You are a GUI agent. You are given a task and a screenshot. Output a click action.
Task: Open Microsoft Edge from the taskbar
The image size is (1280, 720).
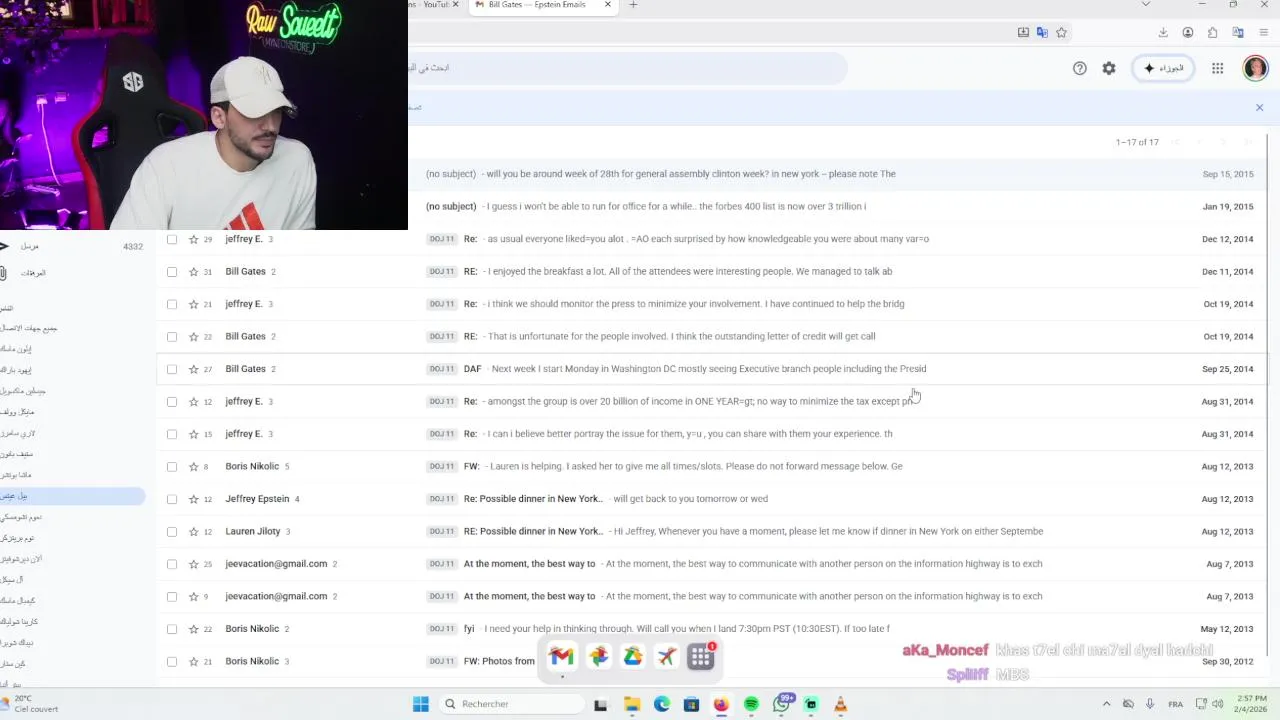[662, 704]
